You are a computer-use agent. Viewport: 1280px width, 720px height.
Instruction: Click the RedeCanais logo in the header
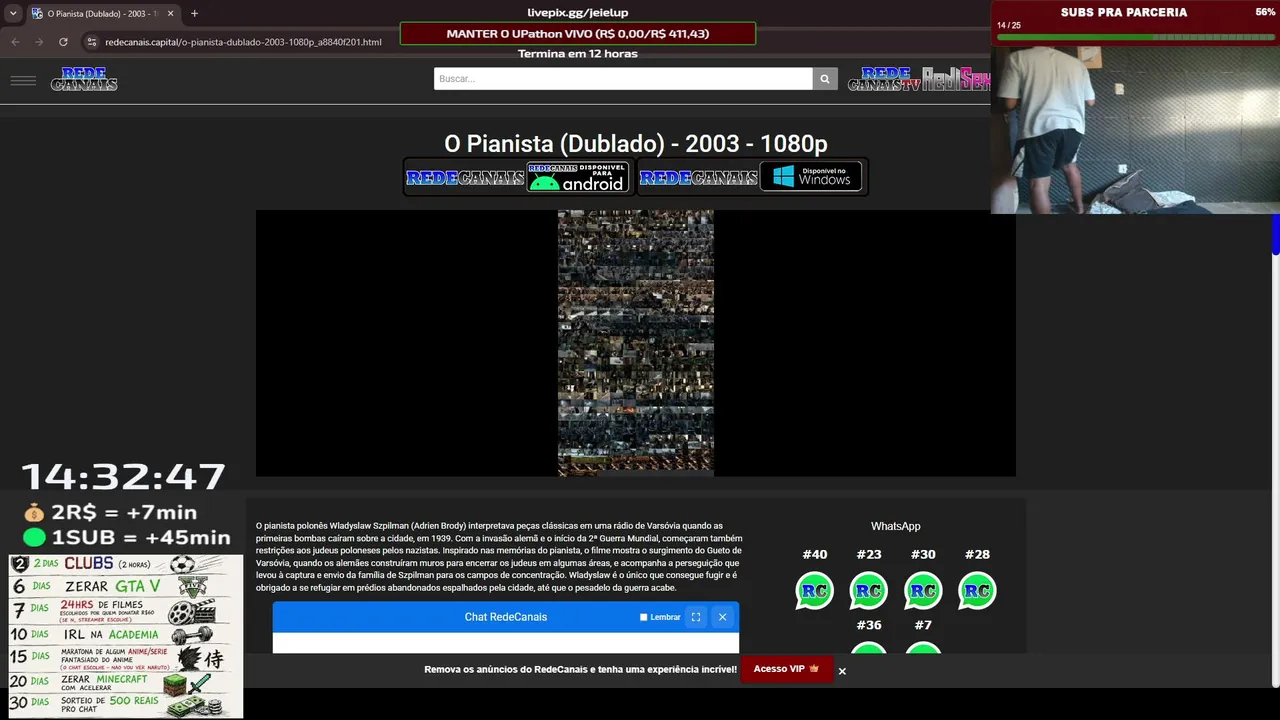84,79
